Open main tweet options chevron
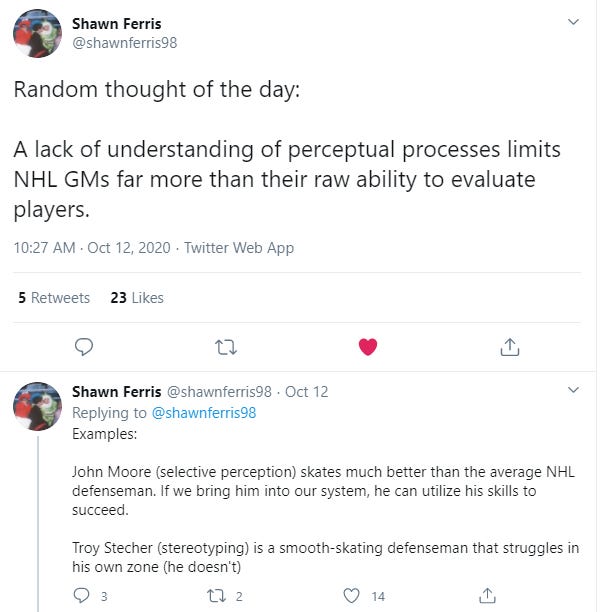The height and width of the screenshot is (612, 601). click(573, 22)
